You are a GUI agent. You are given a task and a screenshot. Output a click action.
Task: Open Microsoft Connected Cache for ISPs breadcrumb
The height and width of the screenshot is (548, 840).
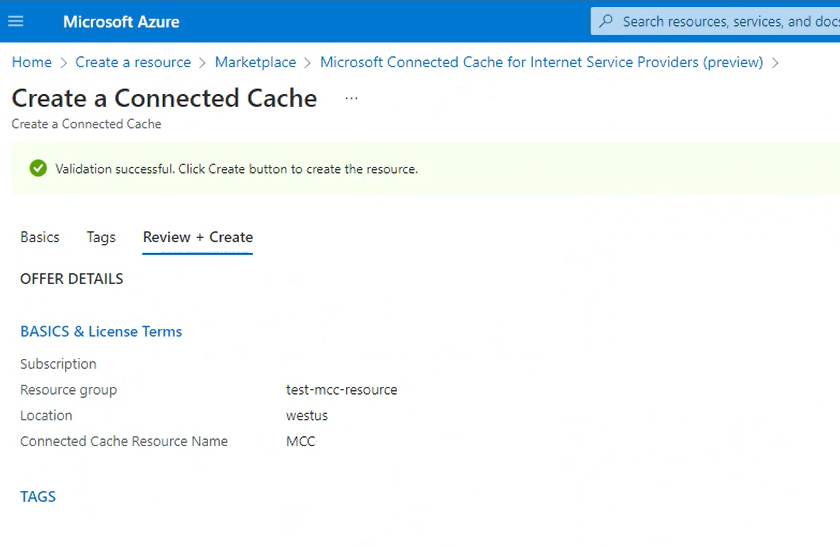point(541,62)
